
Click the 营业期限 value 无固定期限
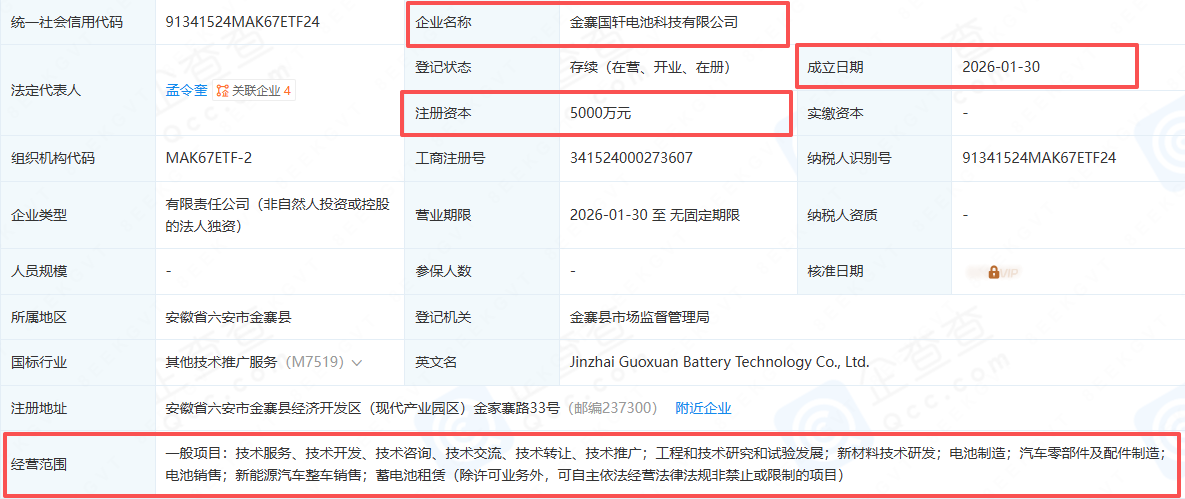coord(714,214)
